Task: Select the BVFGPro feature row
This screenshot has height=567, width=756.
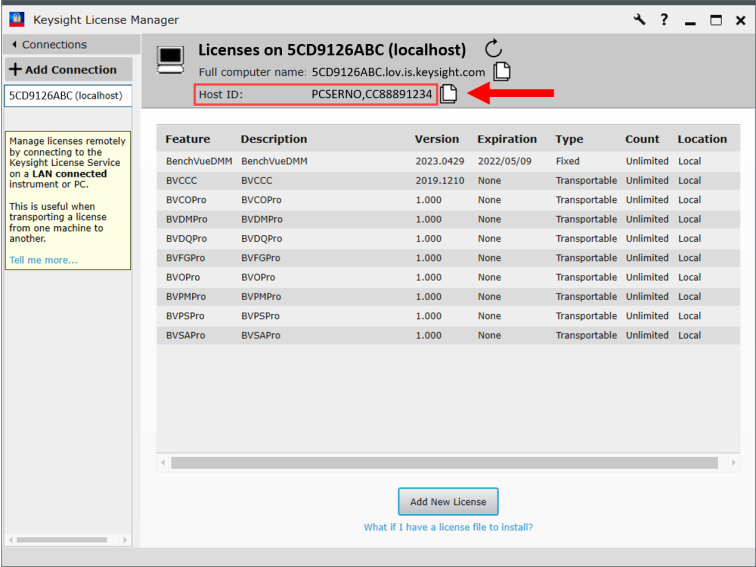Action: pyautogui.click(x=448, y=257)
